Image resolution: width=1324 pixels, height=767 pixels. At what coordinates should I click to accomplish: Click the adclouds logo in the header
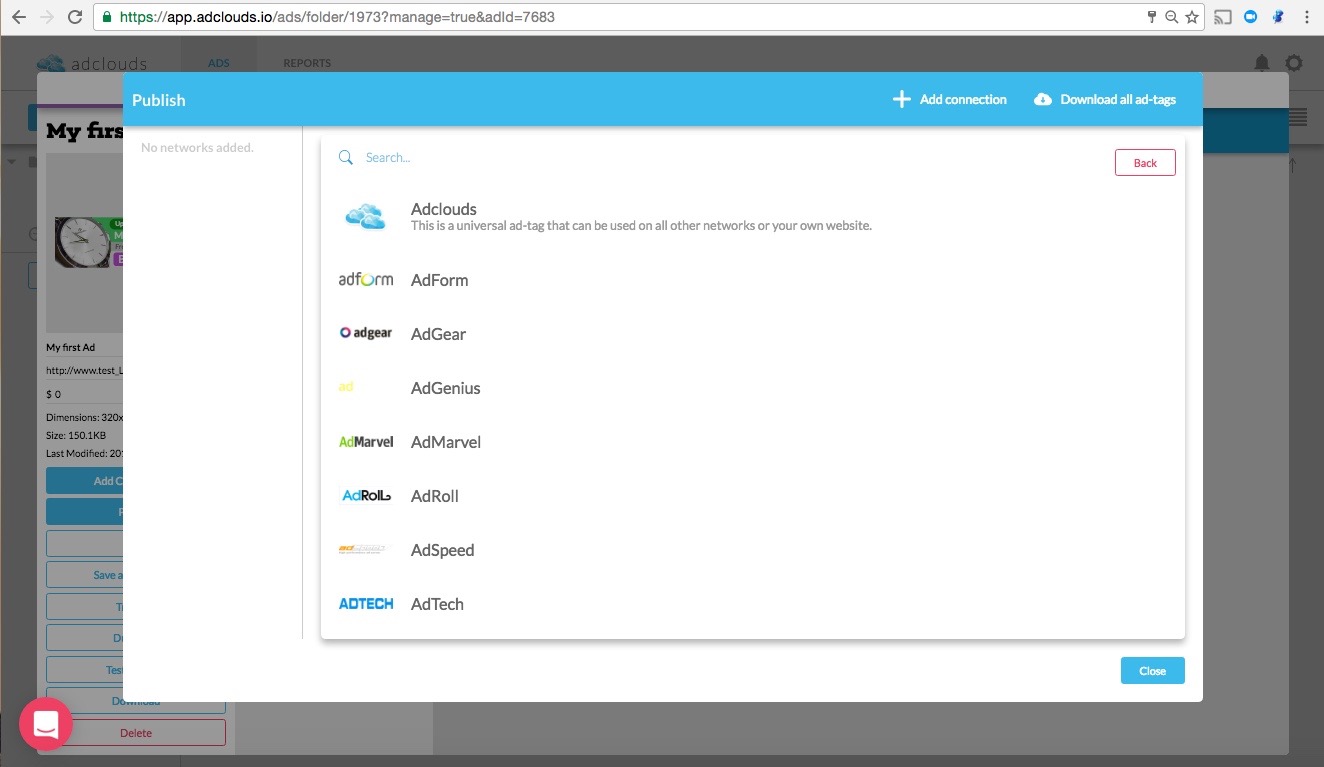(92, 63)
